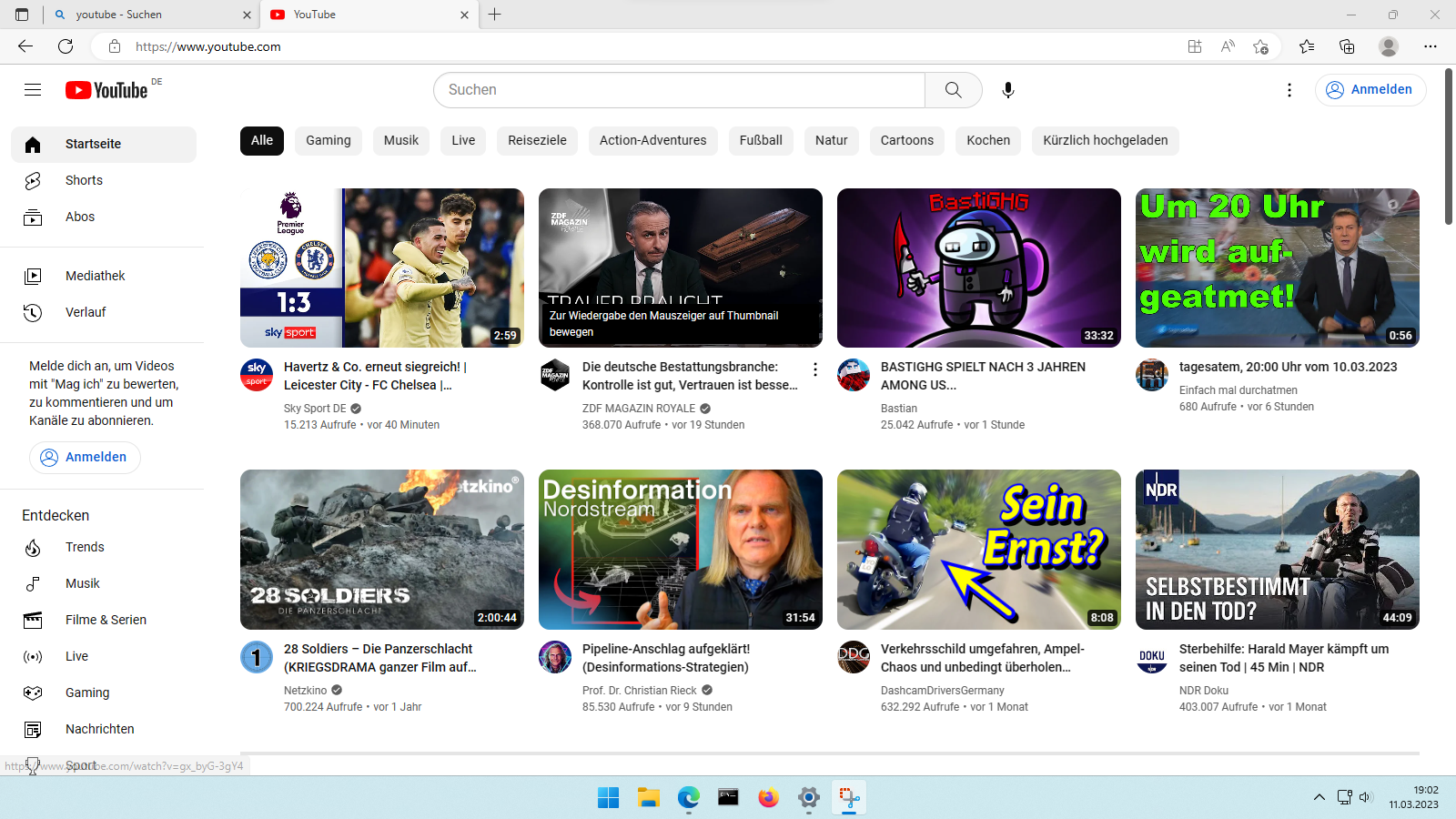Screen dimensions: 1456x819
Task: Open Trends in the Entdecken section
Action: [x=104, y=547]
